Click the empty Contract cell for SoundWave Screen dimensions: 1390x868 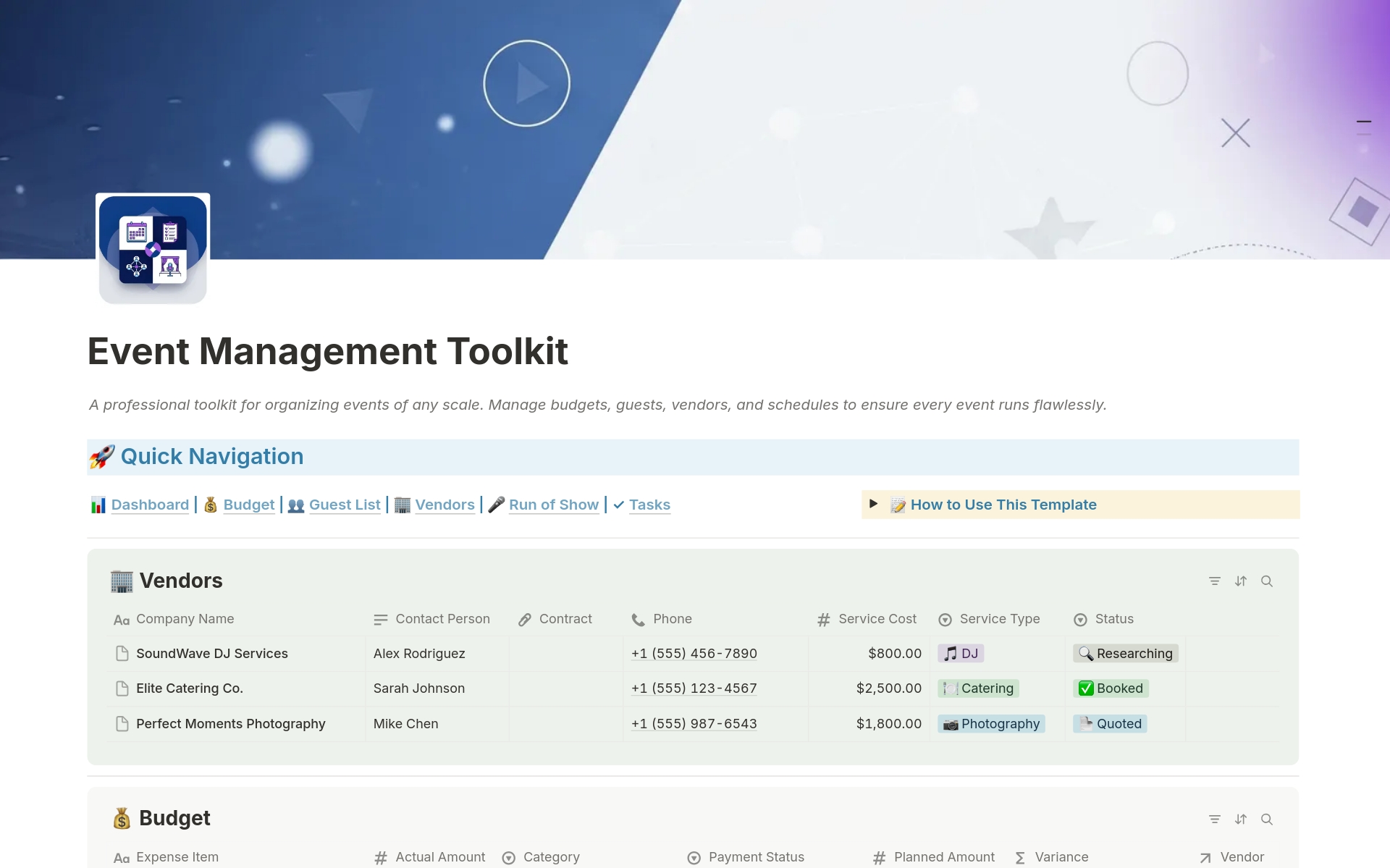tap(565, 654)
